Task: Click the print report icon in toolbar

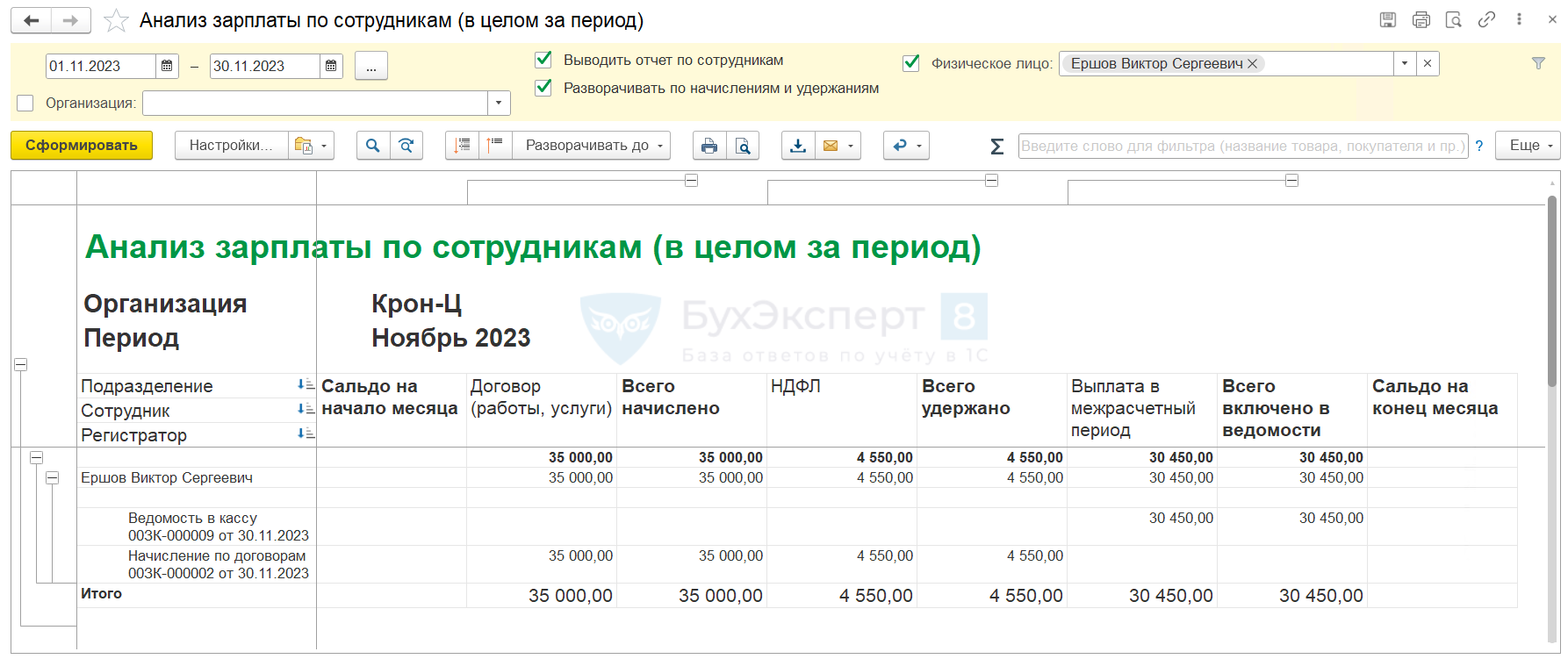Action: (x=708, y=146)
